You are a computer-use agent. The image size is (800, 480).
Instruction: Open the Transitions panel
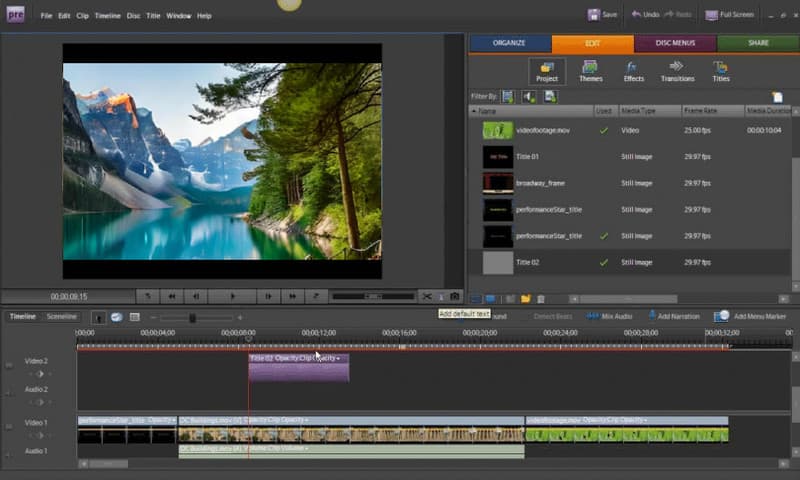click(677, 71)
